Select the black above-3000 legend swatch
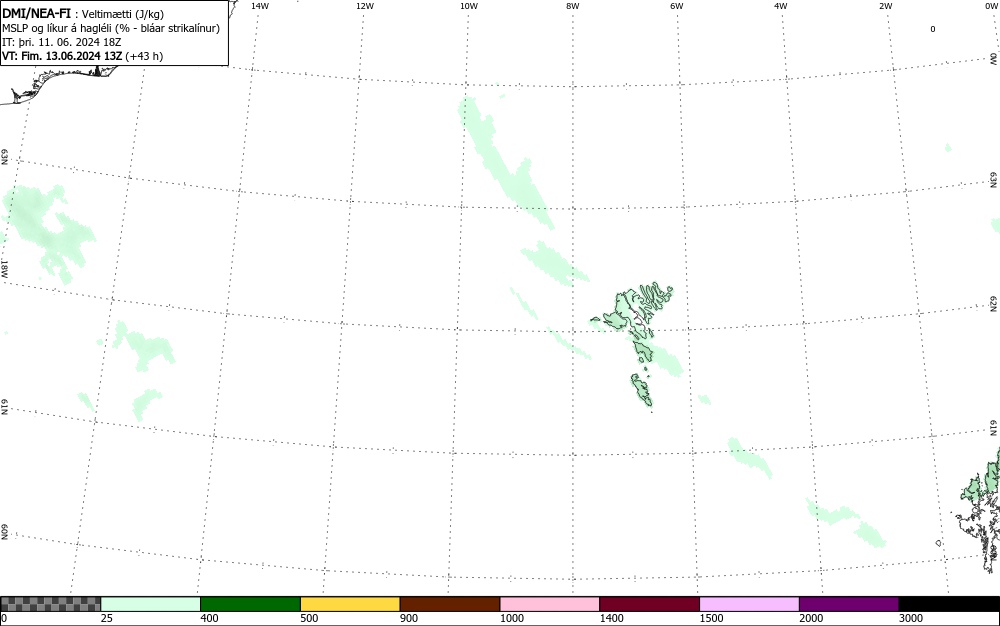Image resolution: width=1000 pixels, height=626 pixels. 949,604
